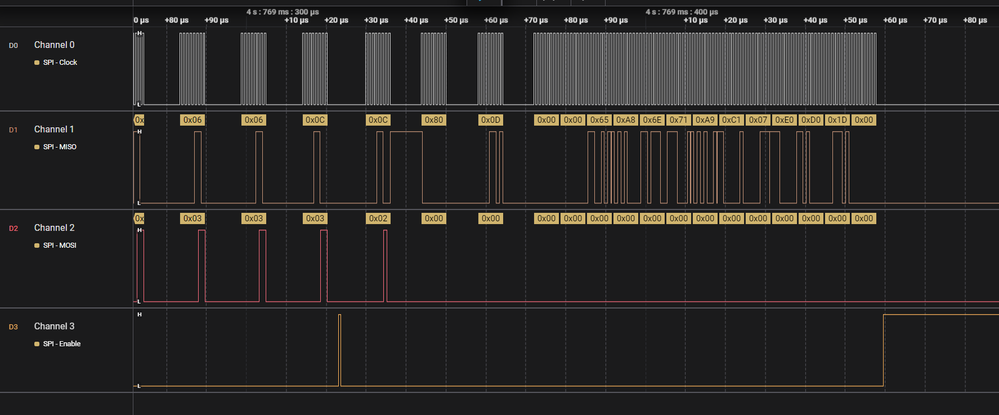Click the color square beside SPI - MOSI

tap(38, 245)
